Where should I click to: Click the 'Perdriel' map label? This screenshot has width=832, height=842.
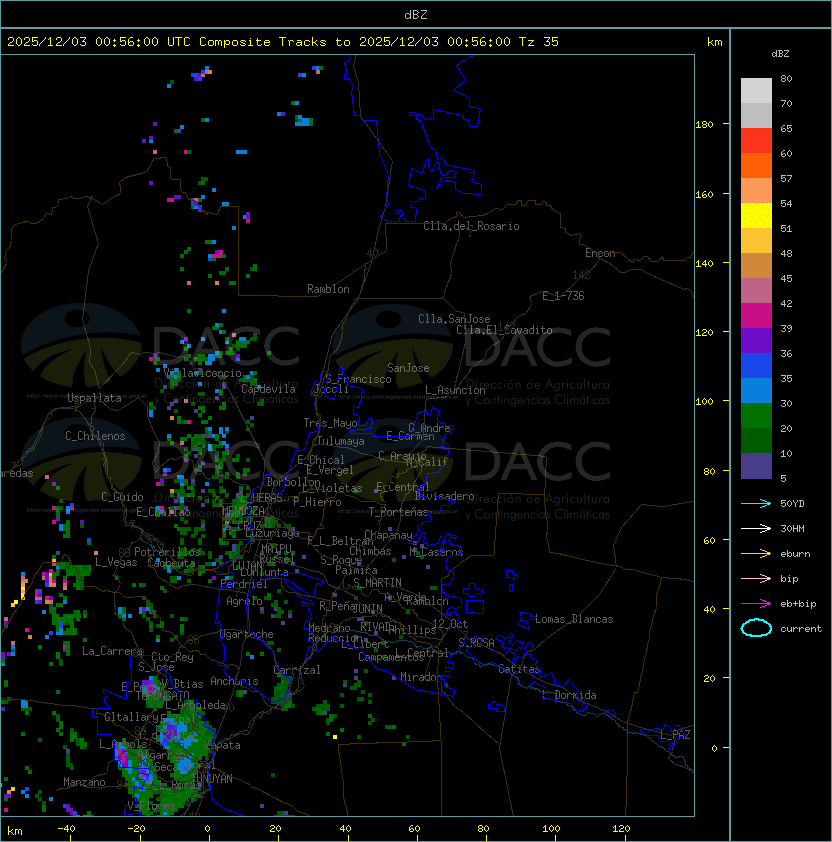pos(243,584)
